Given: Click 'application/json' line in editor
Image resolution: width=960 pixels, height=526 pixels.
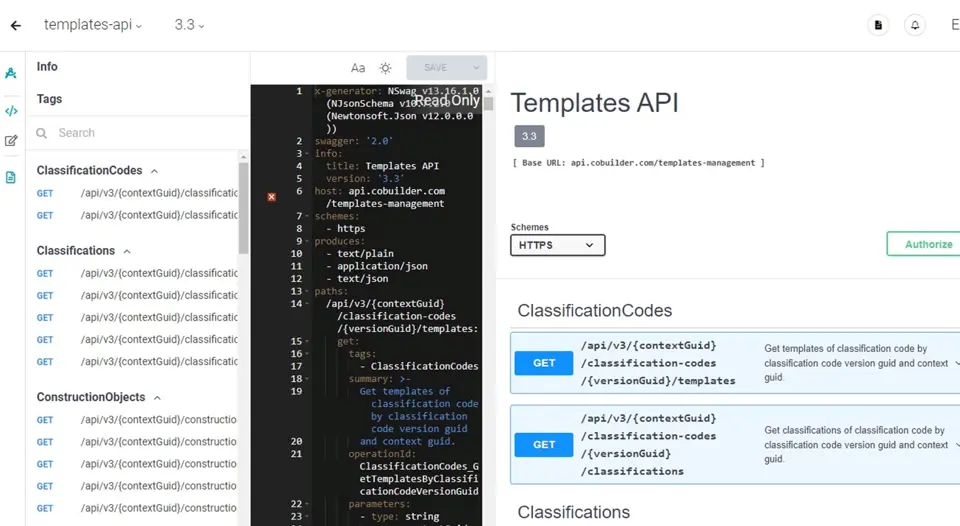Looking at the screenshot, I should click(377, 266).
